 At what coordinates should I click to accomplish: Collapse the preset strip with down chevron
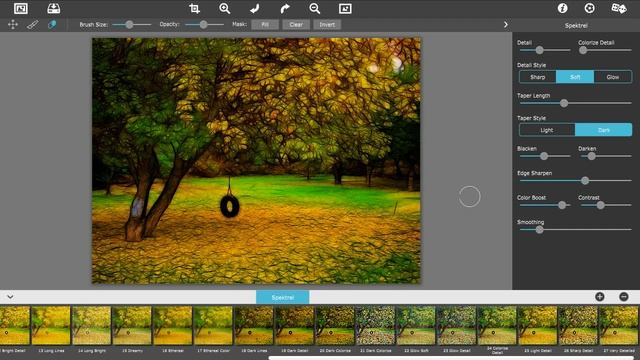pos(10,297)
